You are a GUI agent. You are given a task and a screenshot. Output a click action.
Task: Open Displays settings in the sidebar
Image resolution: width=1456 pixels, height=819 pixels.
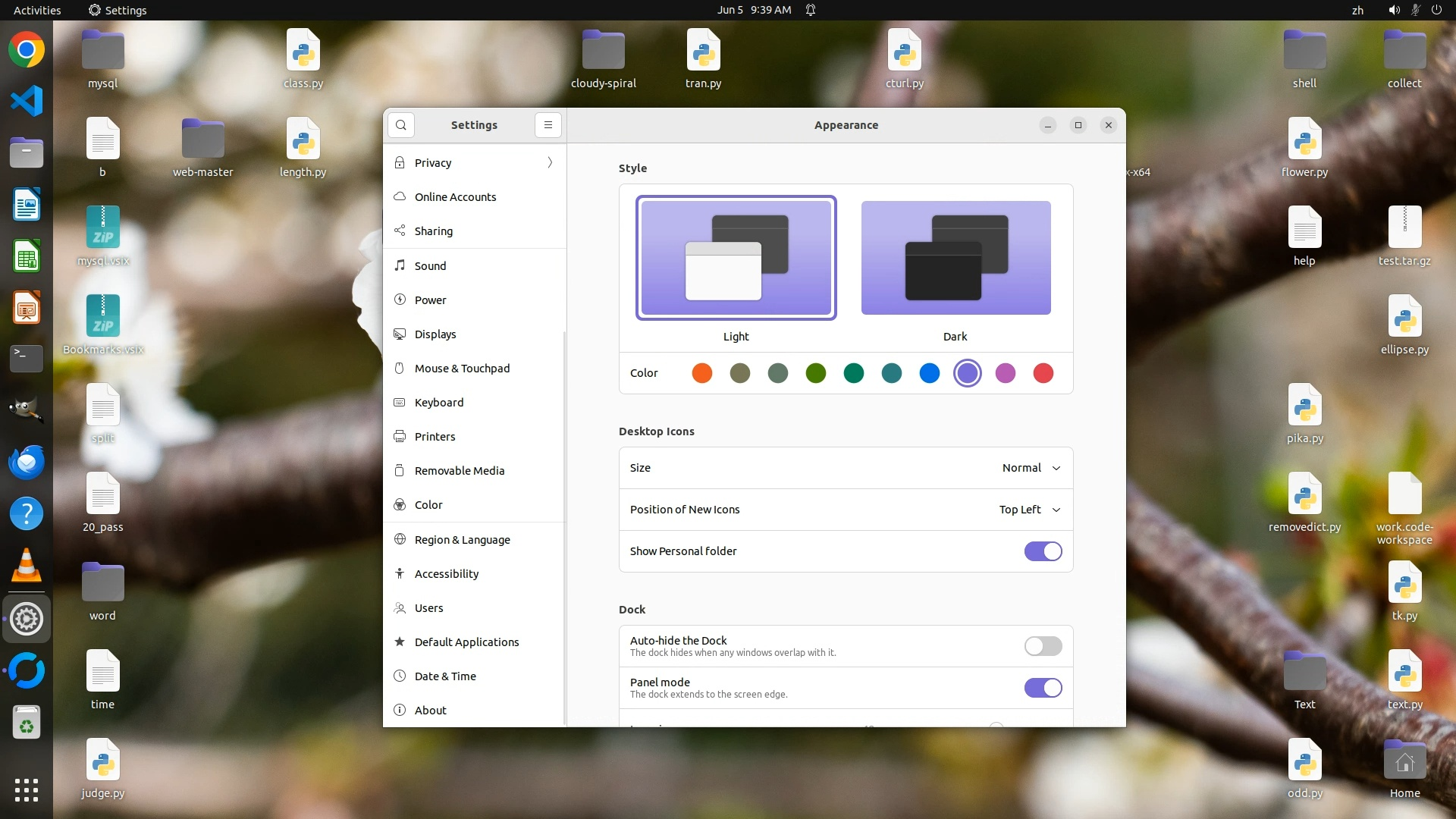point(435,334)
